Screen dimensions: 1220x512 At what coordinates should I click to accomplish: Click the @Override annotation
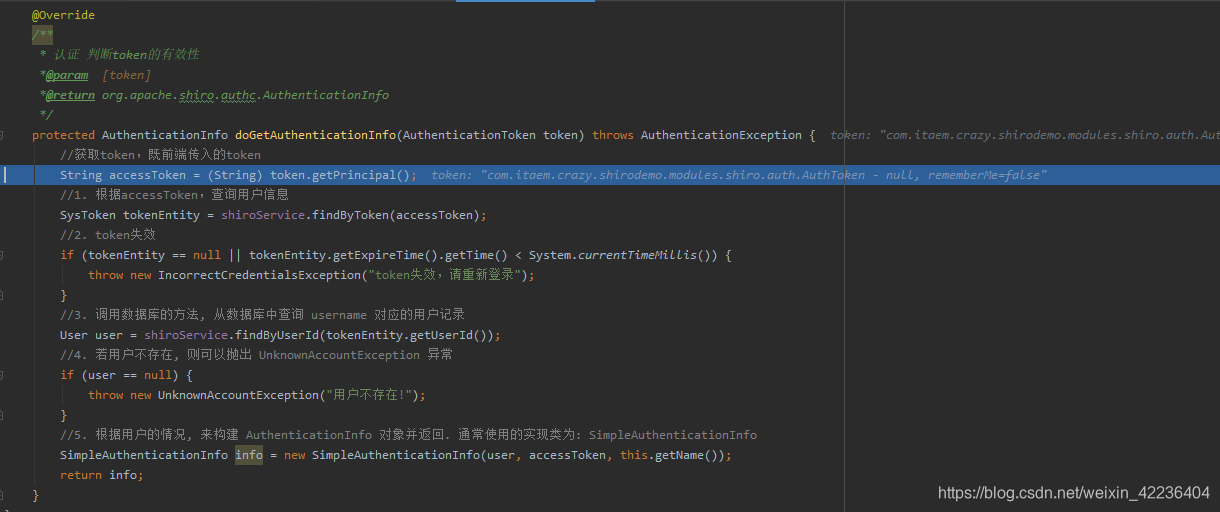pyautogui.click(x=63, y=15)
